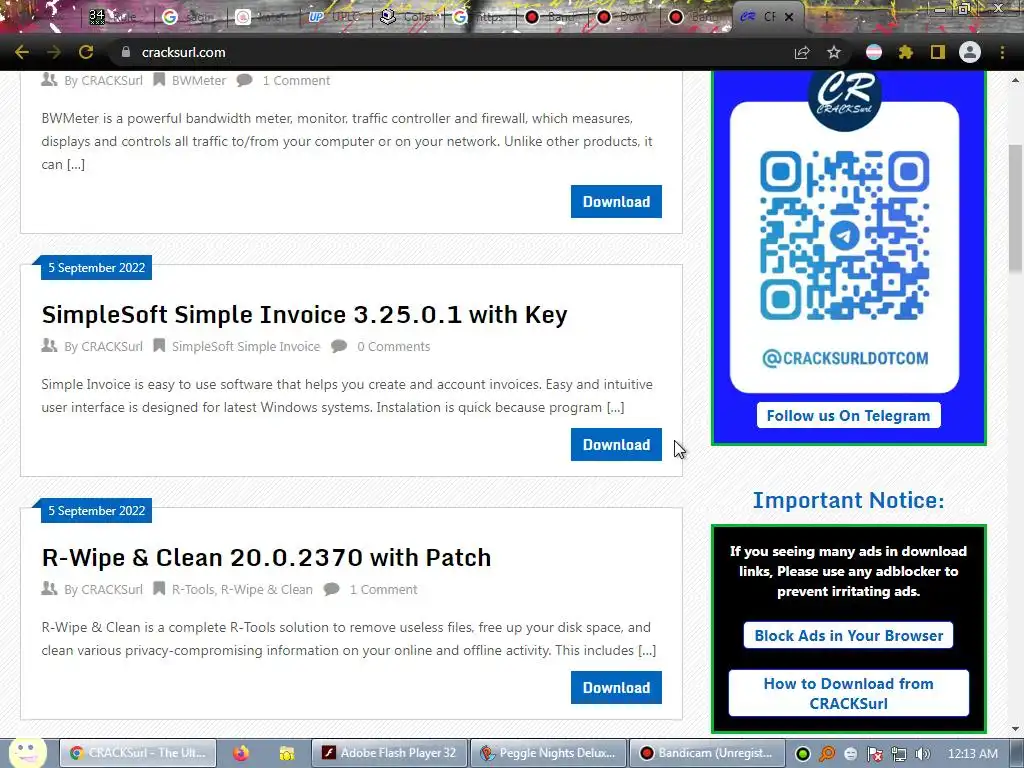Open a new browser tab

(826, 16)
